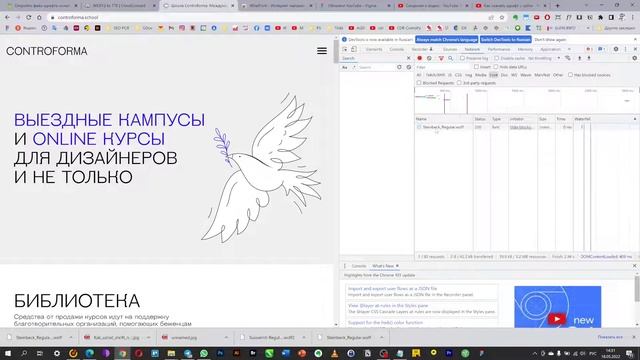This screenshot has height=360, width=640.
Task: Select the Font resource type filter
Action: pyautogui.click(x=493, y=75)
